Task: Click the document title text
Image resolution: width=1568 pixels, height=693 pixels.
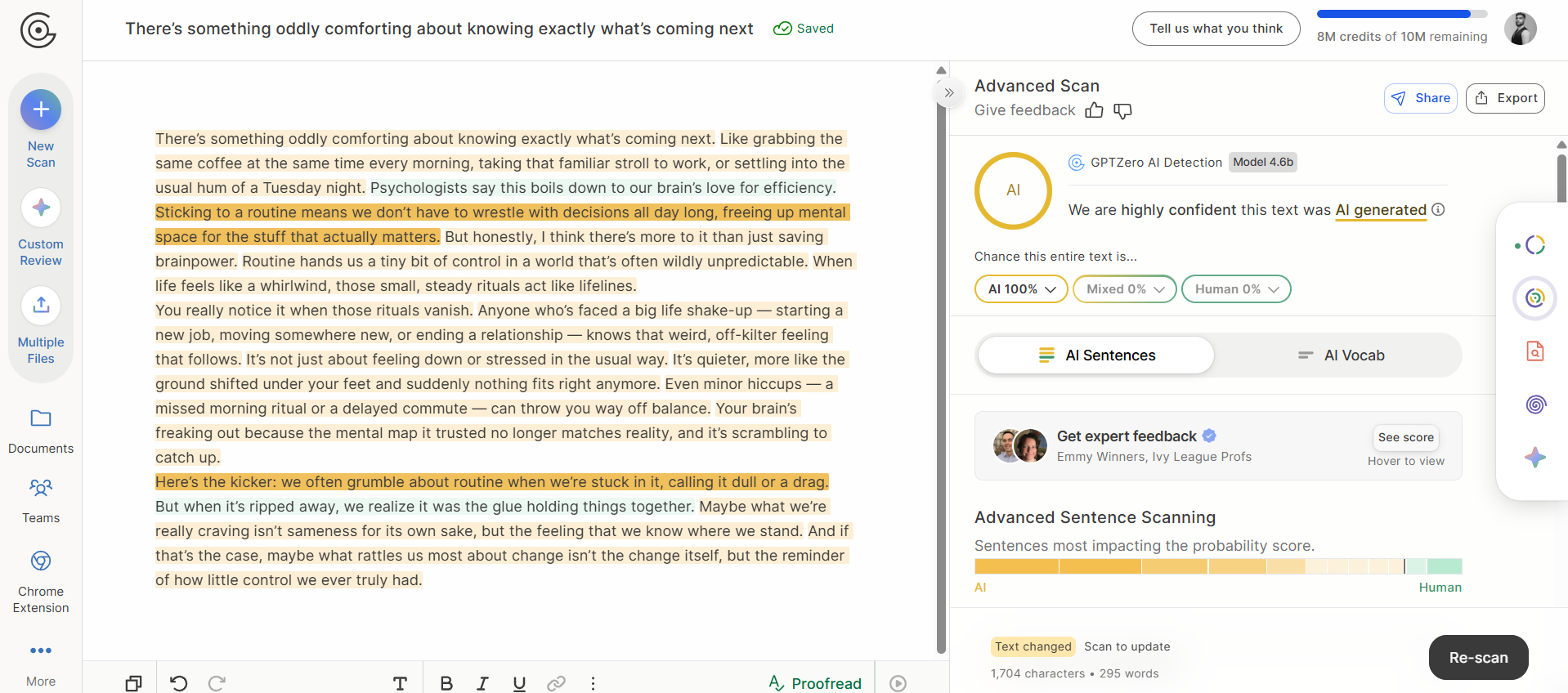Action: click(x=439, y=29)
